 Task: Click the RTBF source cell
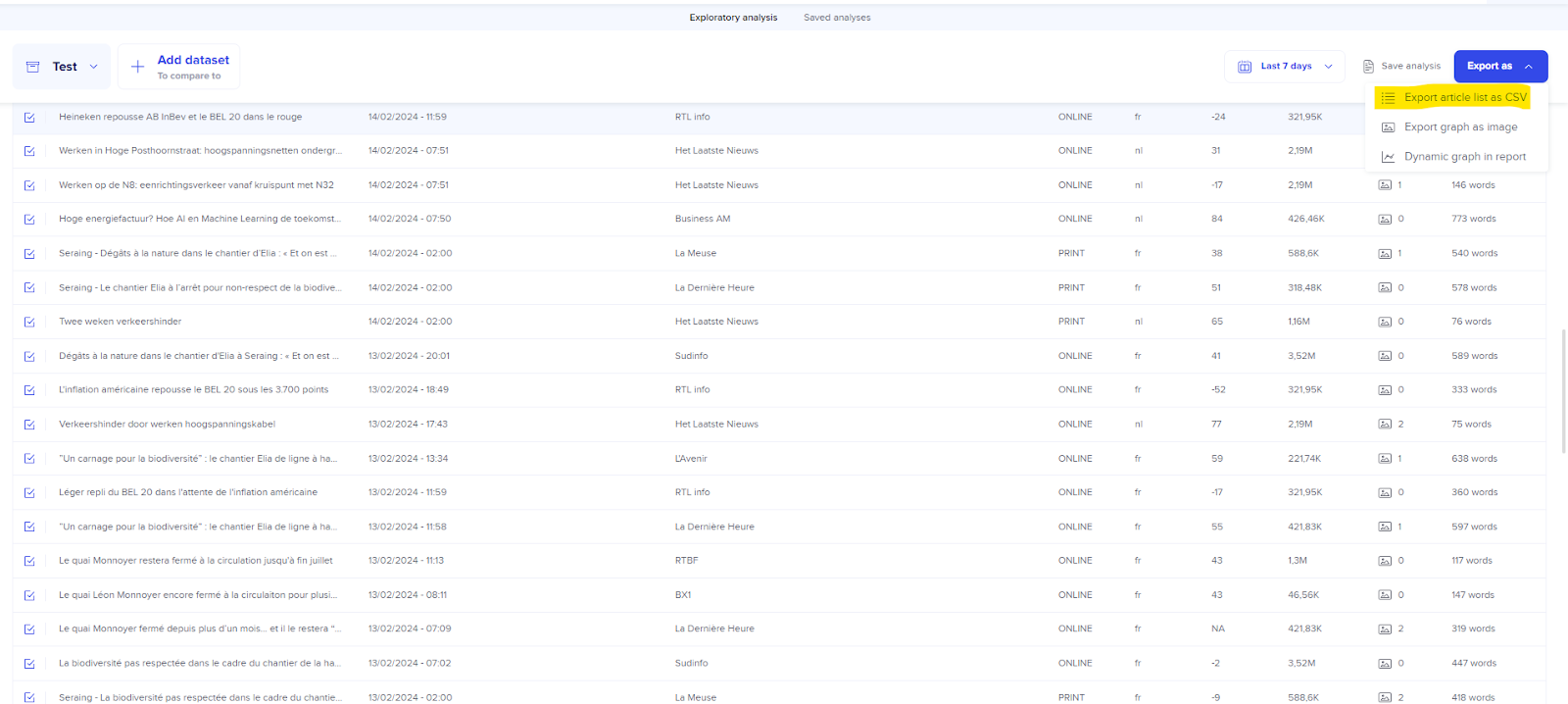pos(687,561)
